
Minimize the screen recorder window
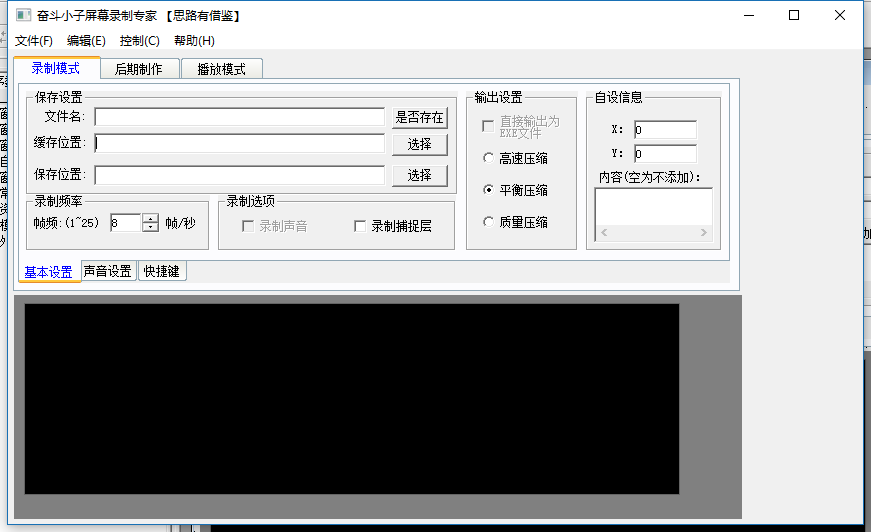[x=749, y=15]
